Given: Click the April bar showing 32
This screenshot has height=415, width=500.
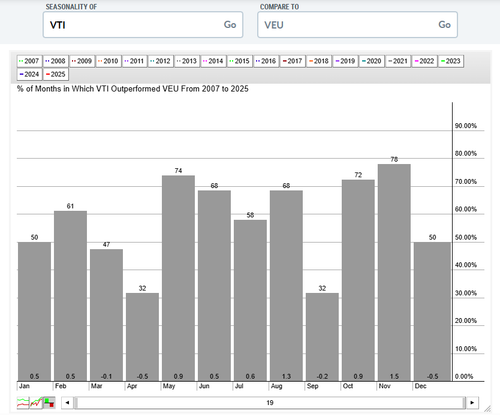Looking at the screenshot, I should point(142,337).
